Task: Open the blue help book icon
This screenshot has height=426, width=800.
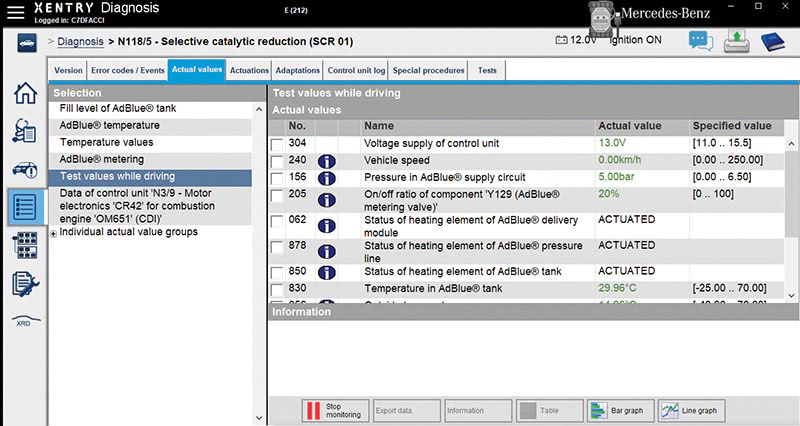Action: click(772, 42)
